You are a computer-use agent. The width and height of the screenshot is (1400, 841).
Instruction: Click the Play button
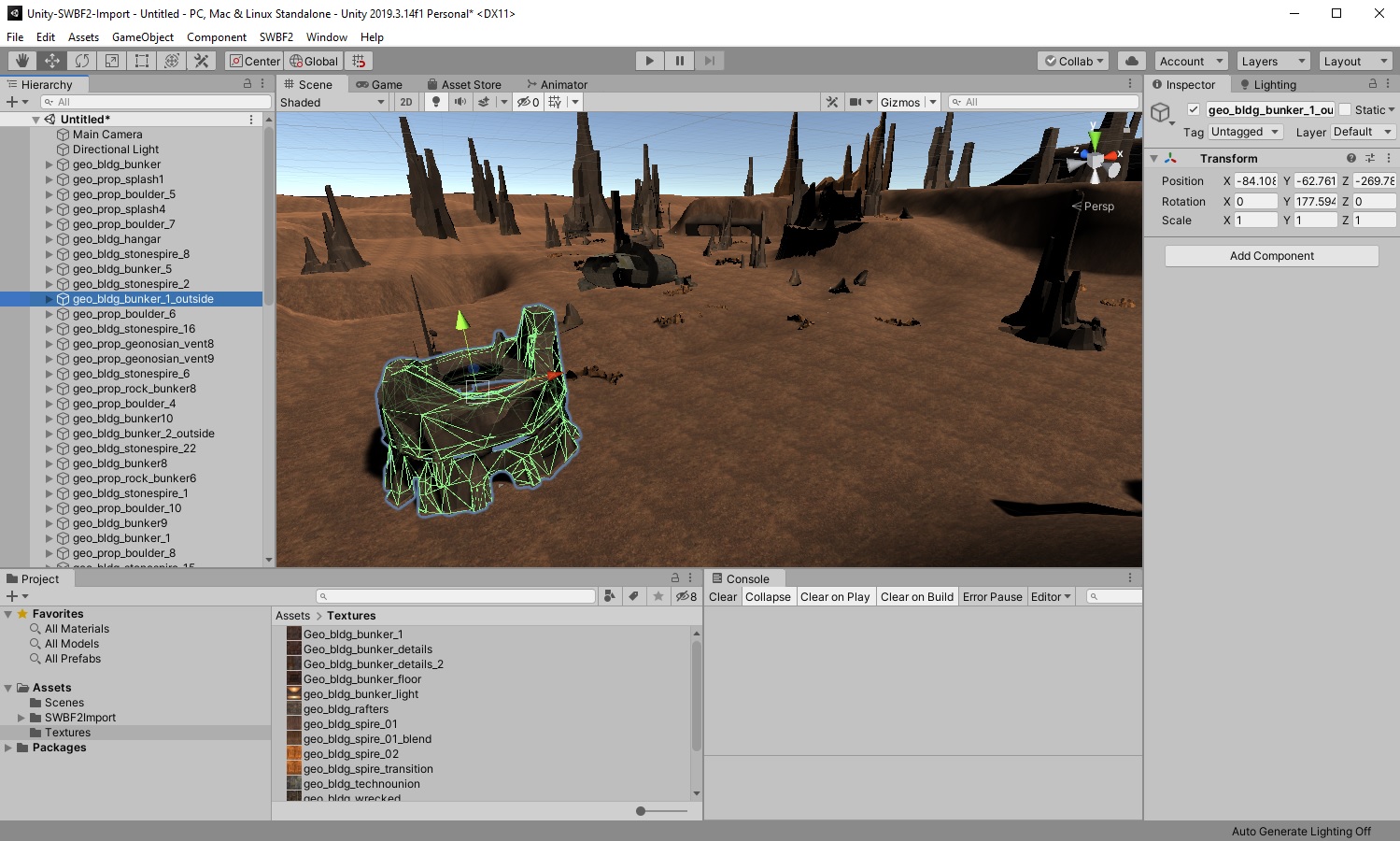point(649,61)
